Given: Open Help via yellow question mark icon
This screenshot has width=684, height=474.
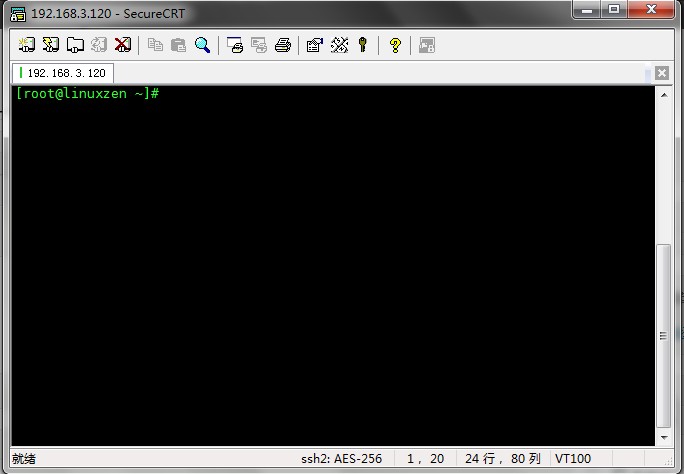Looking at the screenshot, I should [x=395, y=45].
